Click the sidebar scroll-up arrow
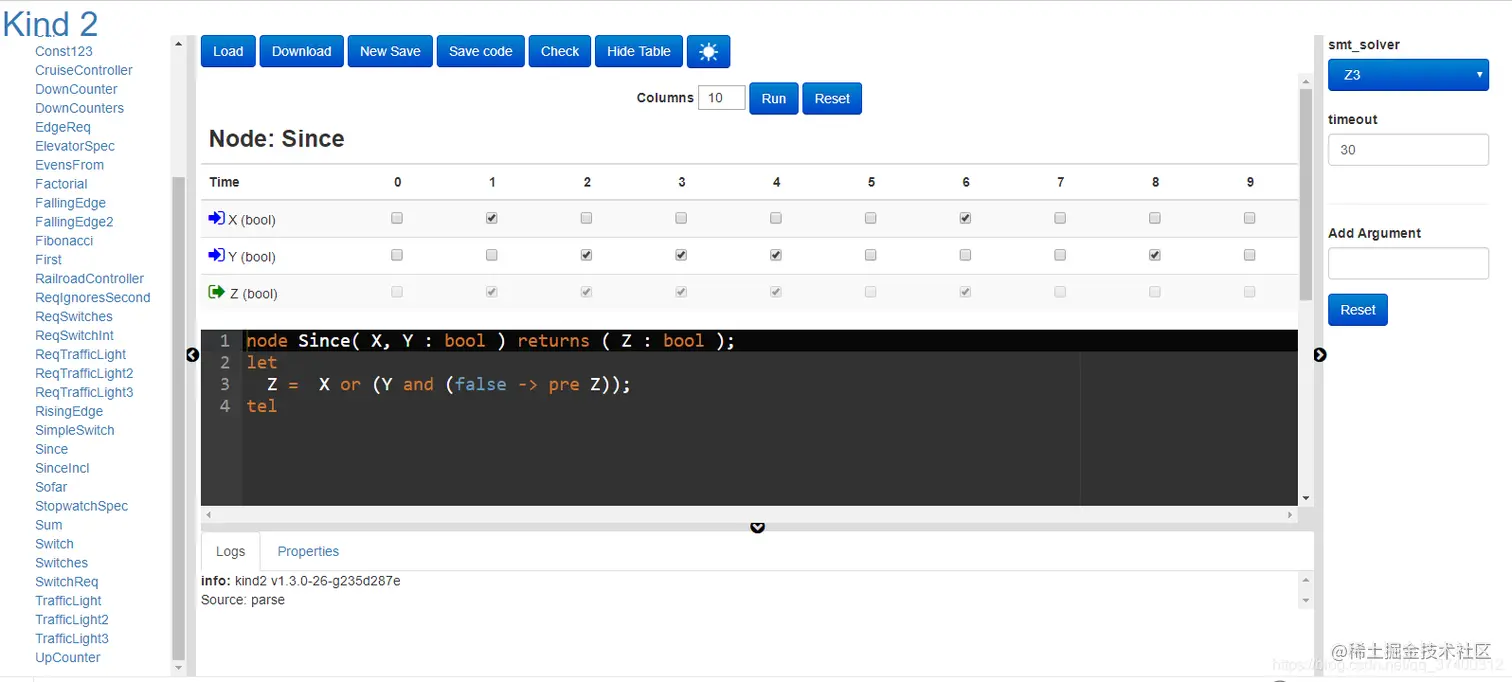 179,43
